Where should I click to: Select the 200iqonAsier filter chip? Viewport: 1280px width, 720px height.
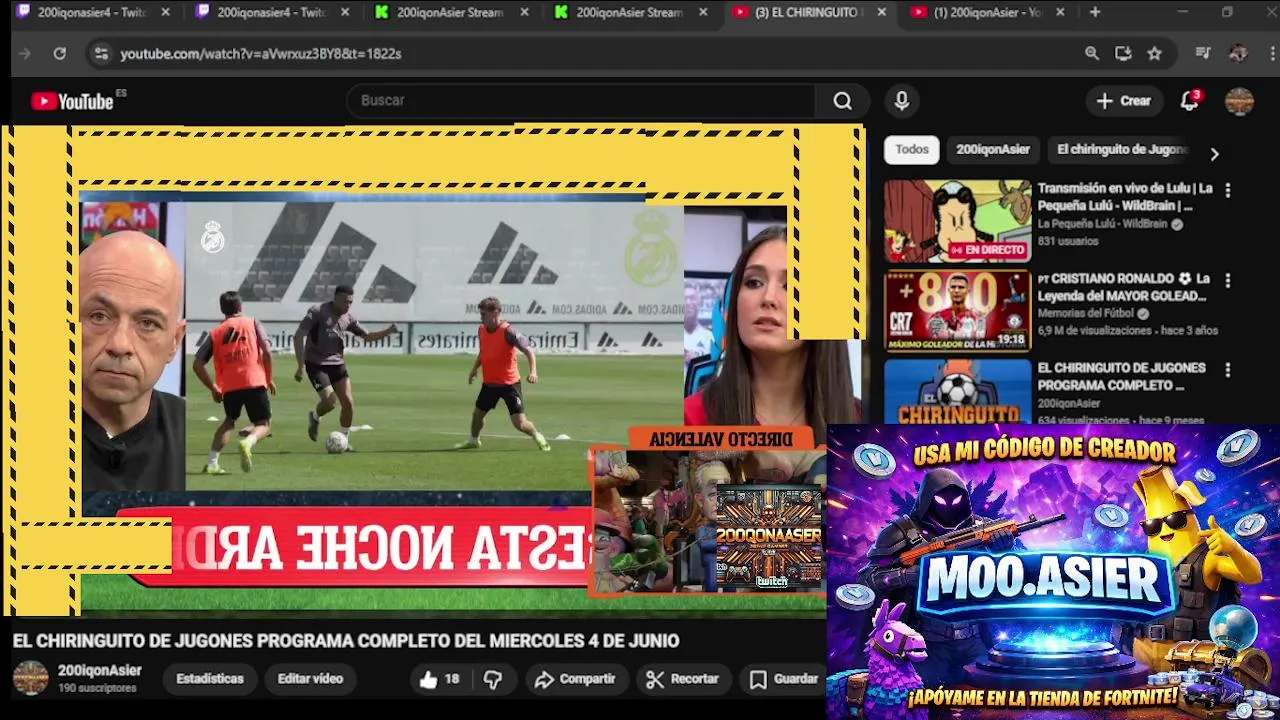(x=993, y=149)
